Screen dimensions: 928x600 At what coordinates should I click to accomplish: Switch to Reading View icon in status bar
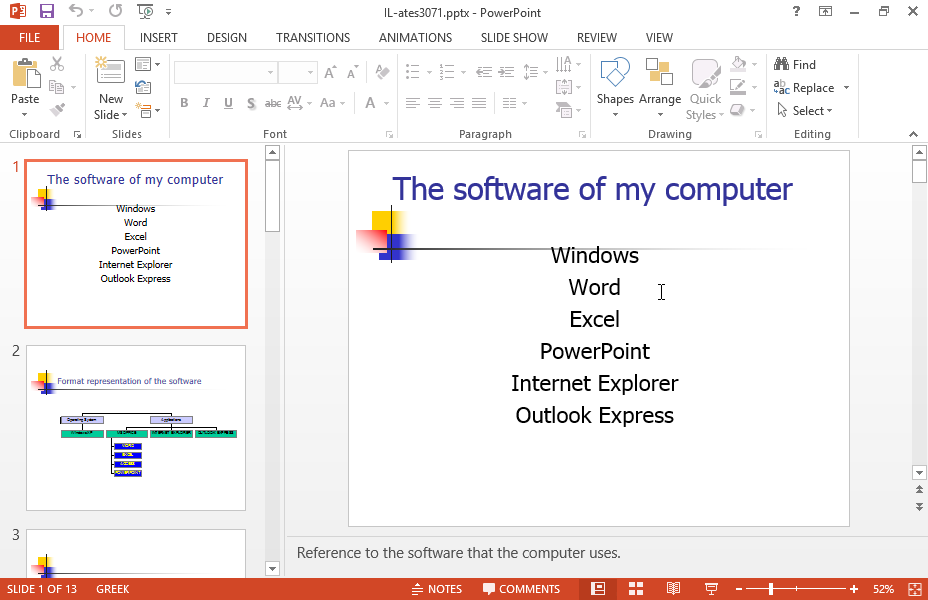[x=673, y=589]
